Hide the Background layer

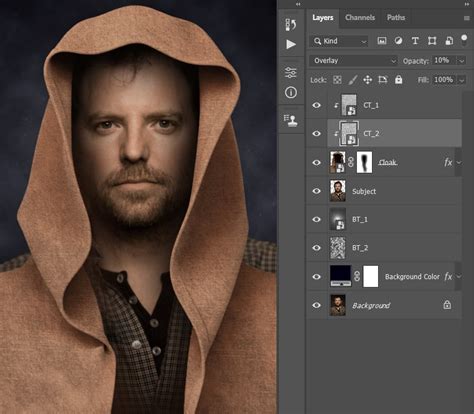tap(316, 305)
